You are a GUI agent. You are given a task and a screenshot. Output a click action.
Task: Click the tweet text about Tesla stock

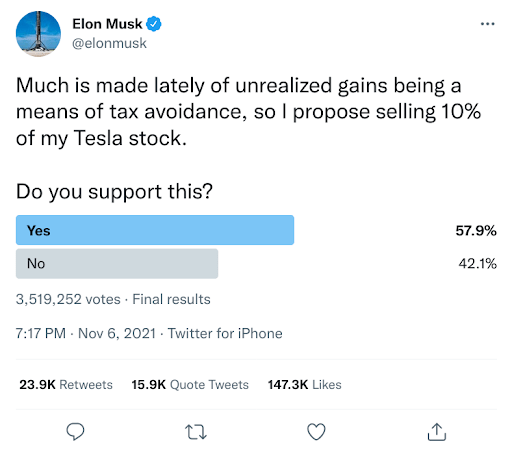pos(248,112)
